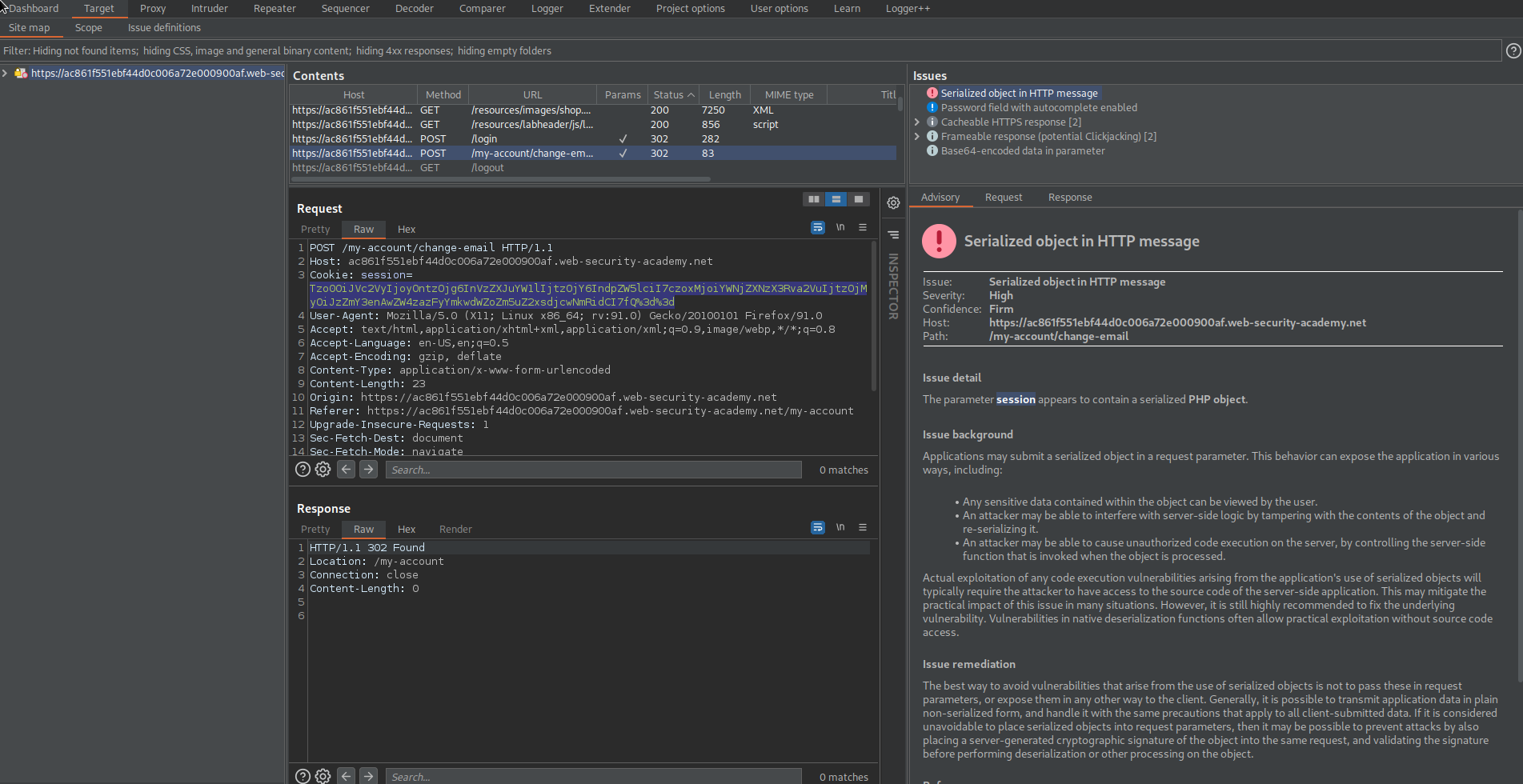Click the Advisory panel vertical scrollbar
This screenshot has width=1523, height=784.
click(x=1519, y=446)
